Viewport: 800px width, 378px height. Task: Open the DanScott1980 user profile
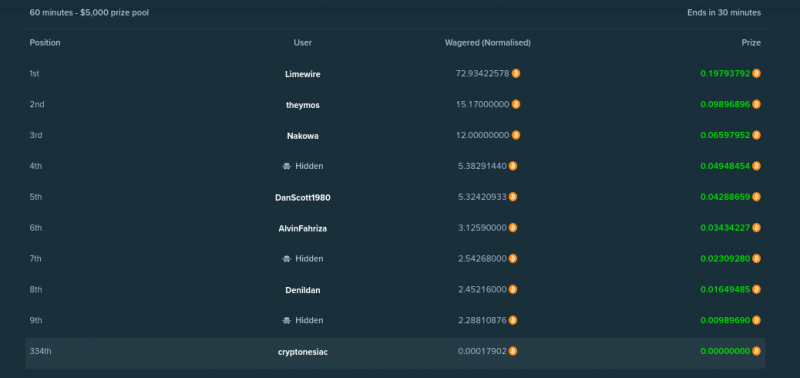coord(303,197)
